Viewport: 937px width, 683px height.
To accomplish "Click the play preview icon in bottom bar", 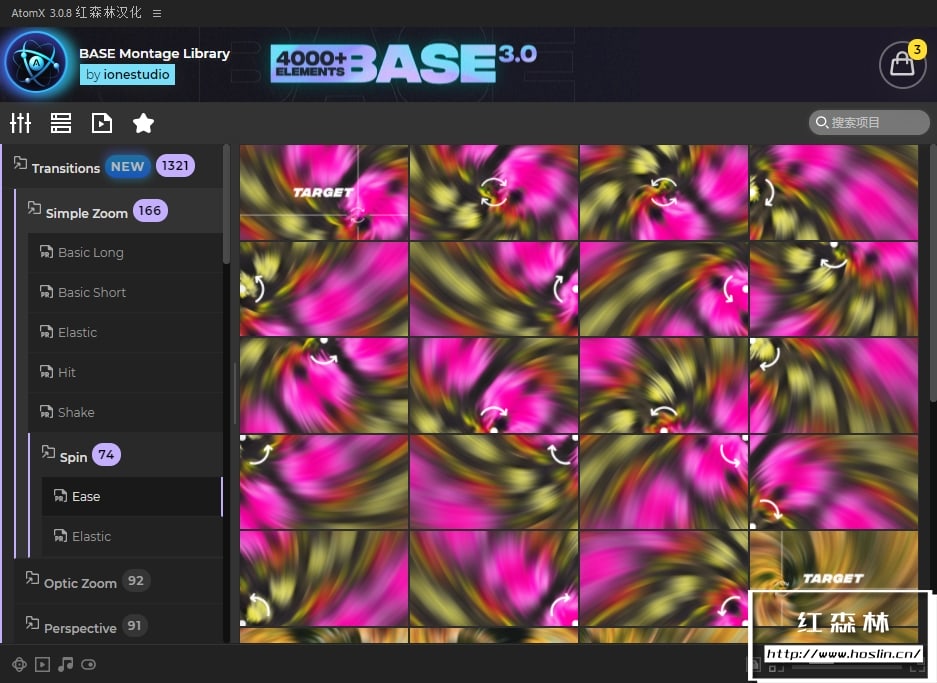I will 42,664.
